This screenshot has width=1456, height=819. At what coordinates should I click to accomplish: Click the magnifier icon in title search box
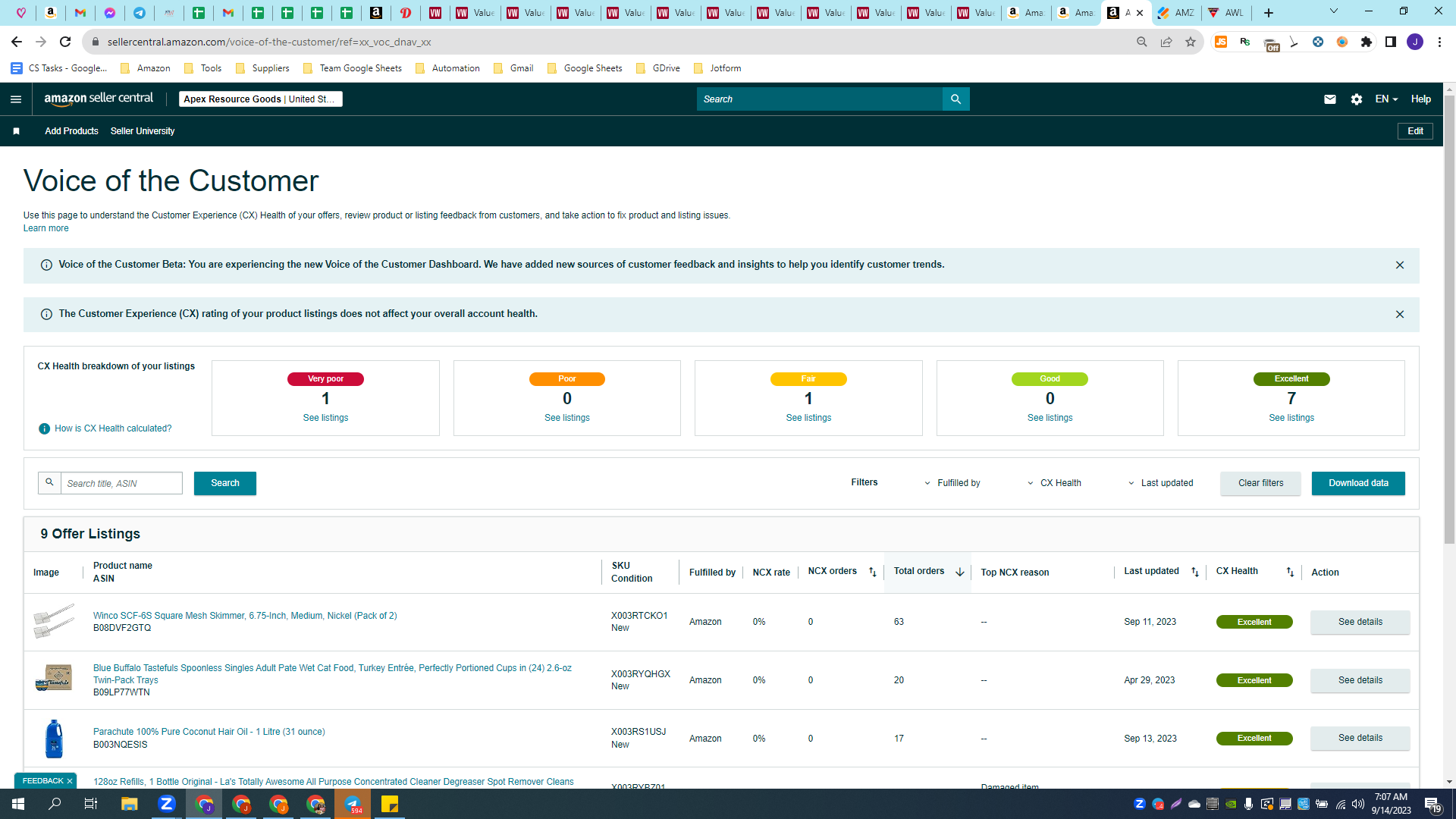point(49,483)
